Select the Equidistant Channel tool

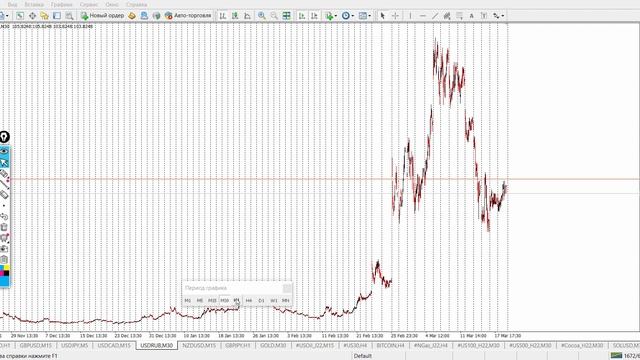coord(447,16)
